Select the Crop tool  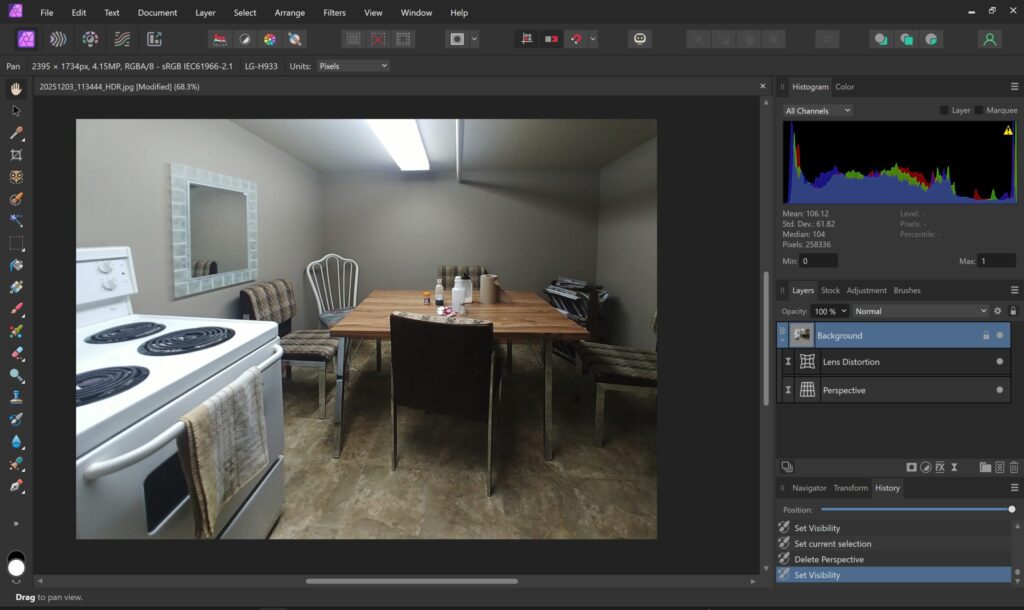(x=16, y=155)
